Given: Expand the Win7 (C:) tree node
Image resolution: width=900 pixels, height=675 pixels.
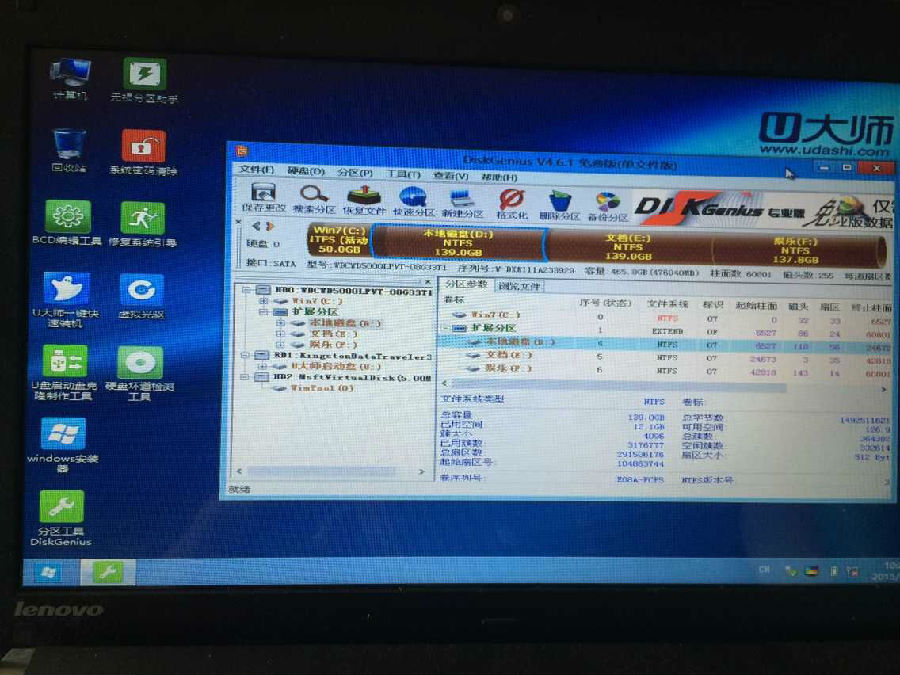Looking at the screenshot, I should [263, 301].
